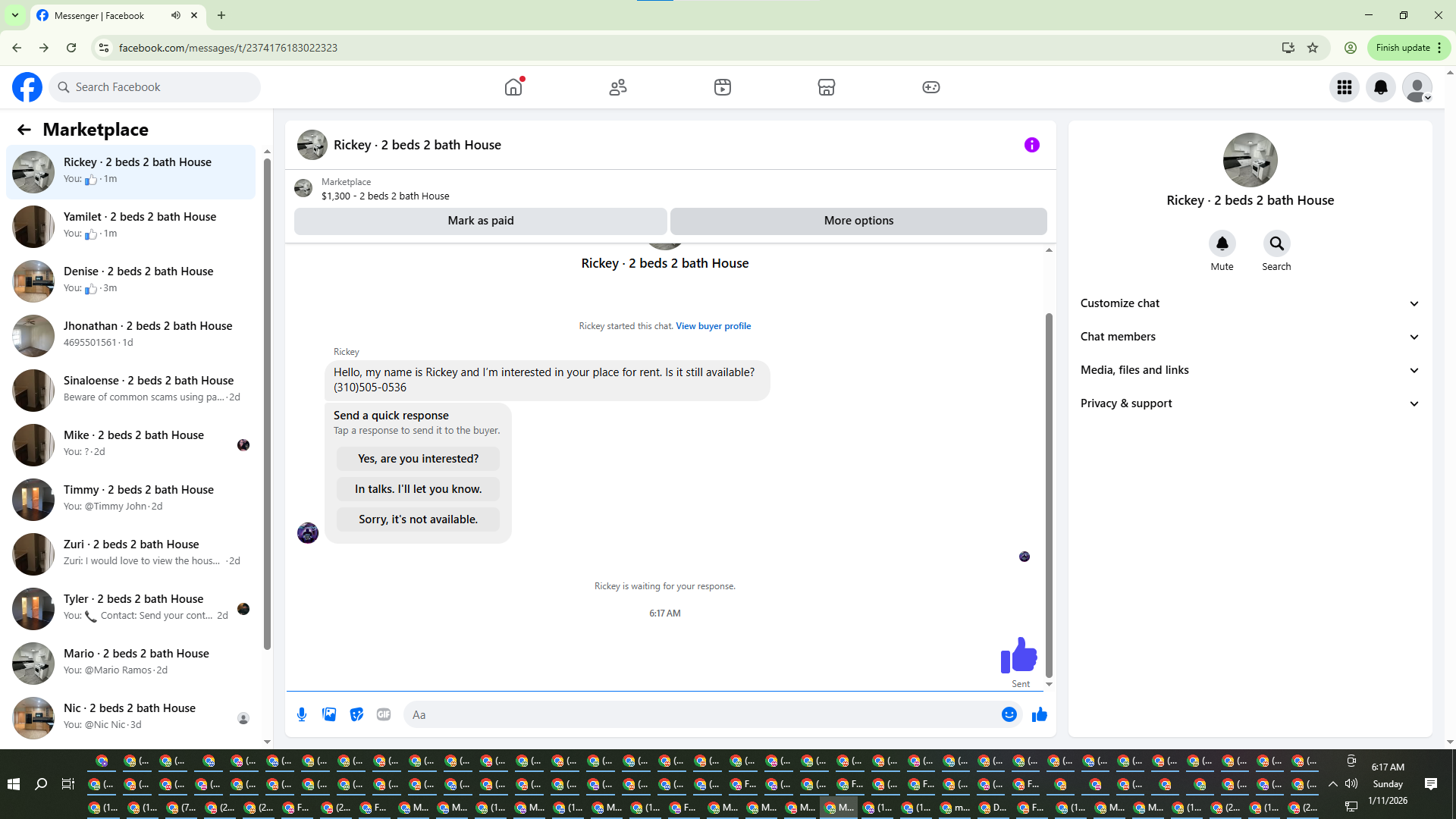
Task: Choose a sticker icon
Action: 356,714
